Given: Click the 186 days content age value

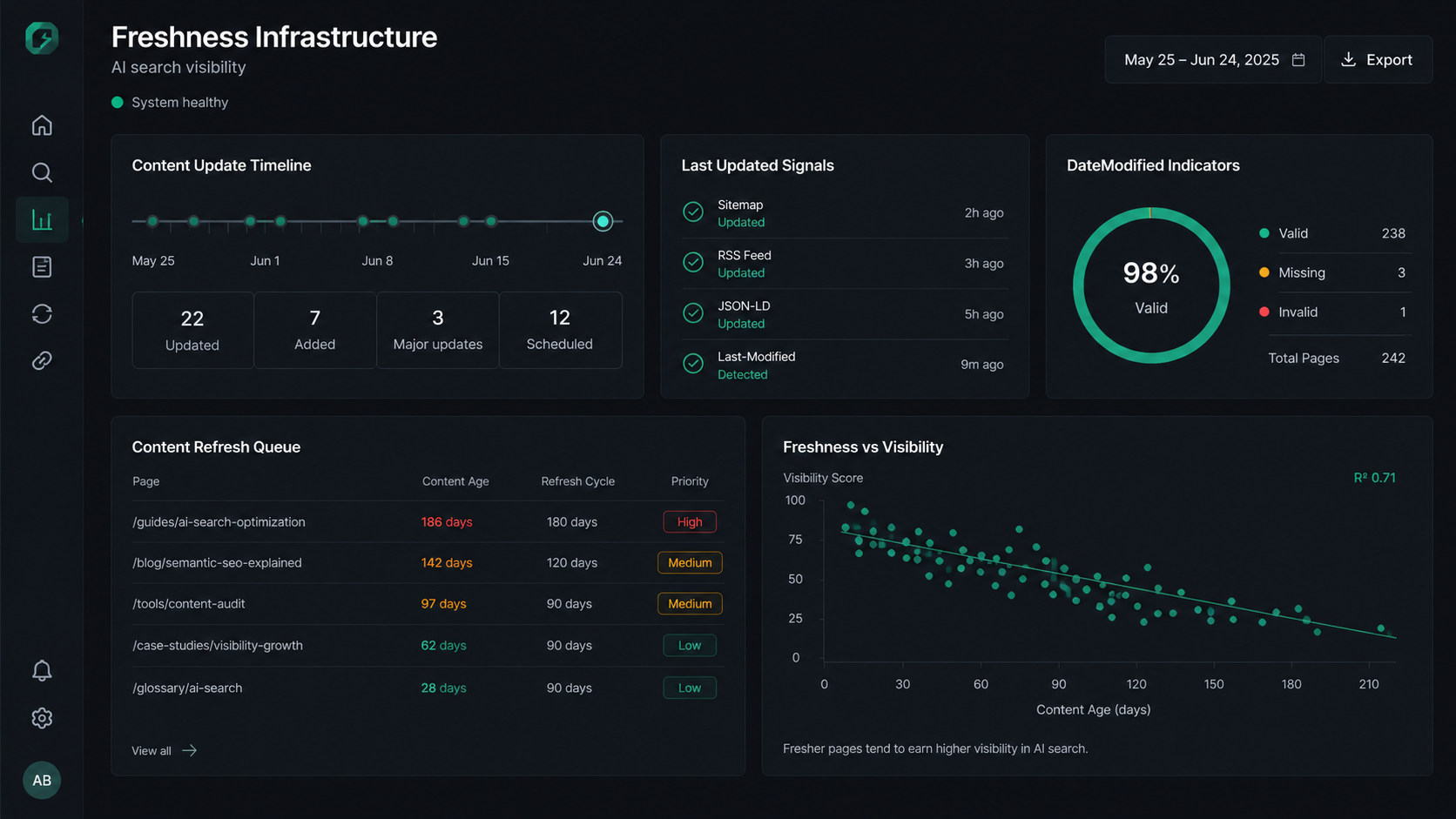Looking at the screenshot, I should coord(447,521).
